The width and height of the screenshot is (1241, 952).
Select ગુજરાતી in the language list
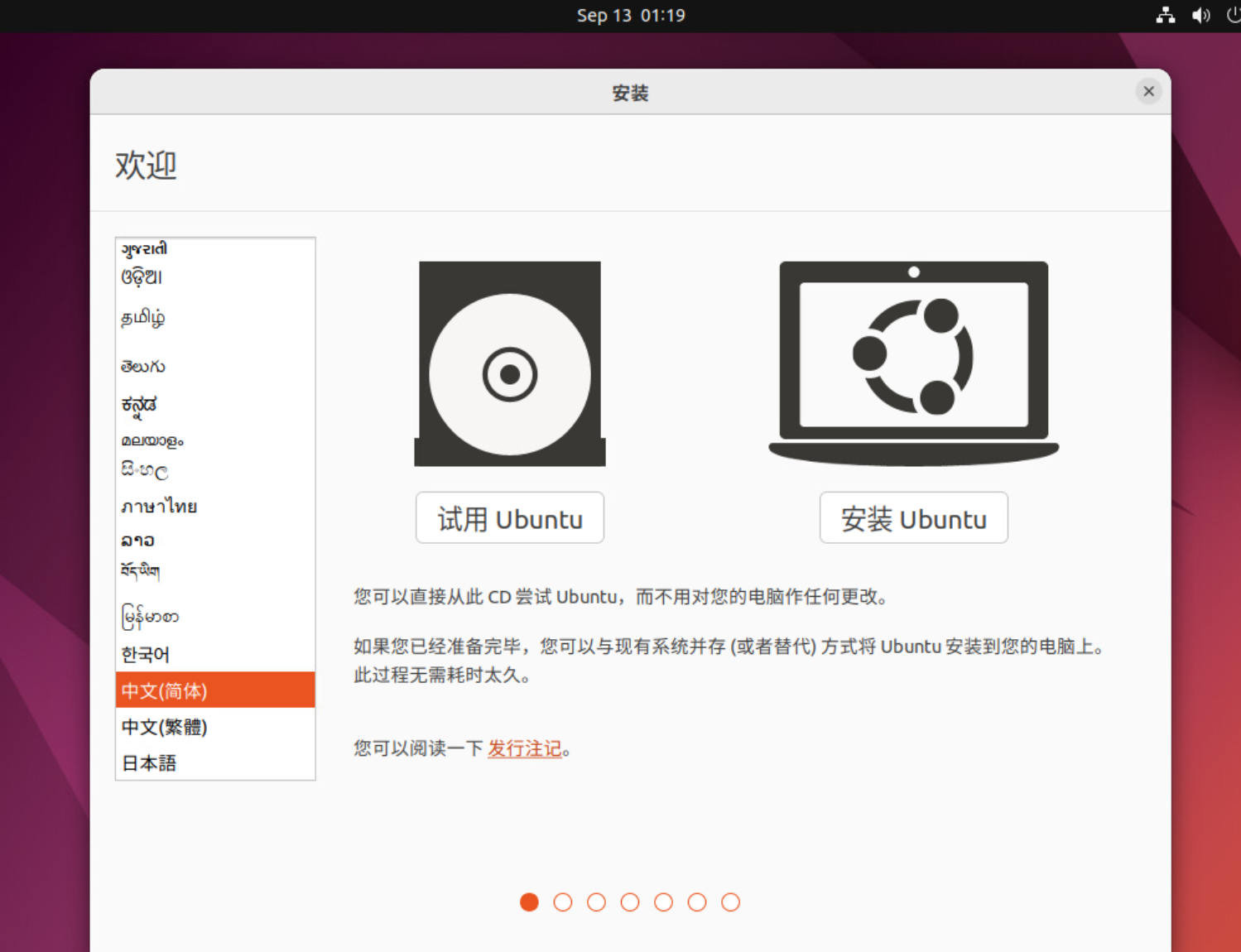tap(215, 249)
